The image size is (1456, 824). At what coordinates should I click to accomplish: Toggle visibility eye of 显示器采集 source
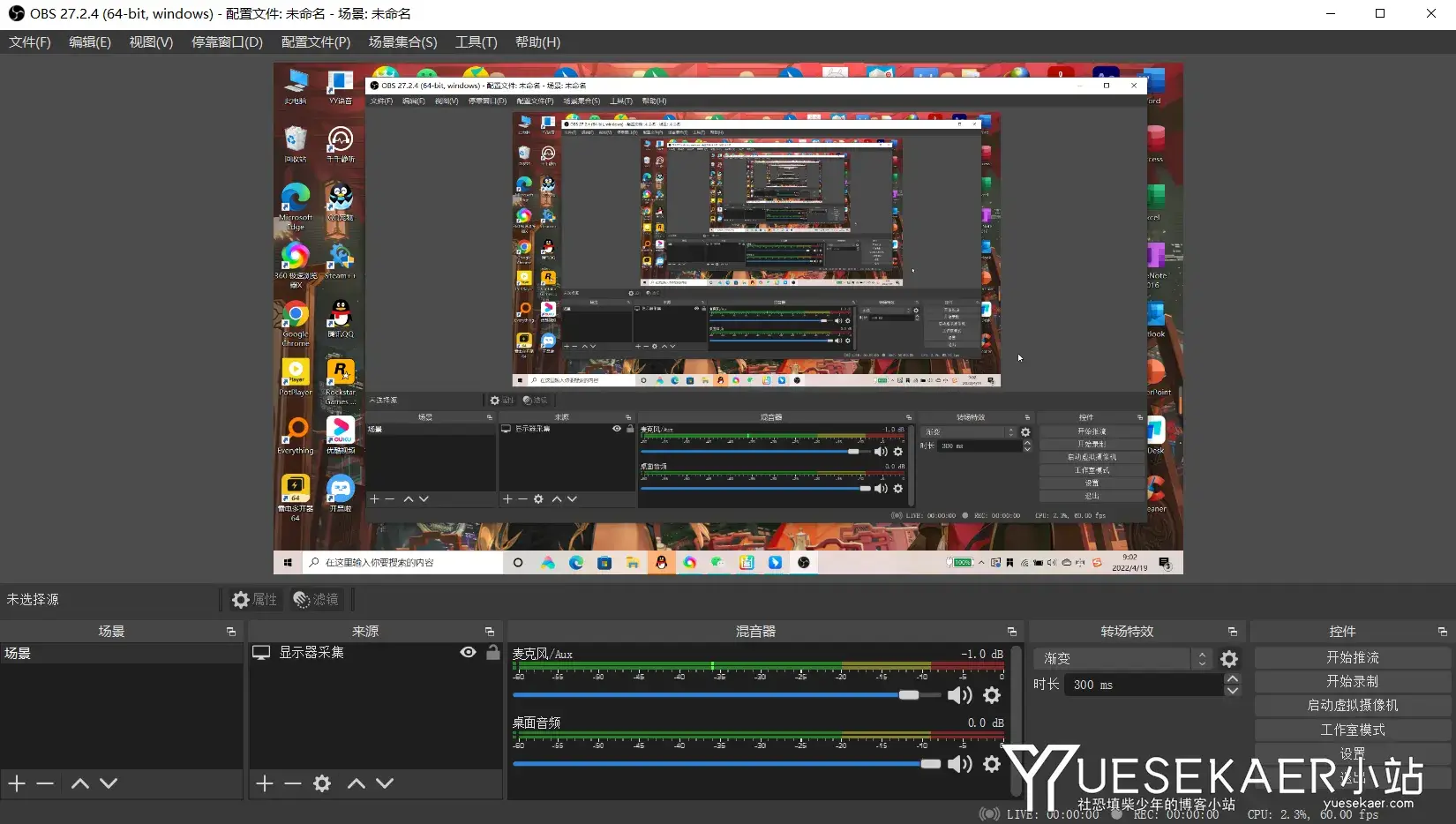click(469, 653)
